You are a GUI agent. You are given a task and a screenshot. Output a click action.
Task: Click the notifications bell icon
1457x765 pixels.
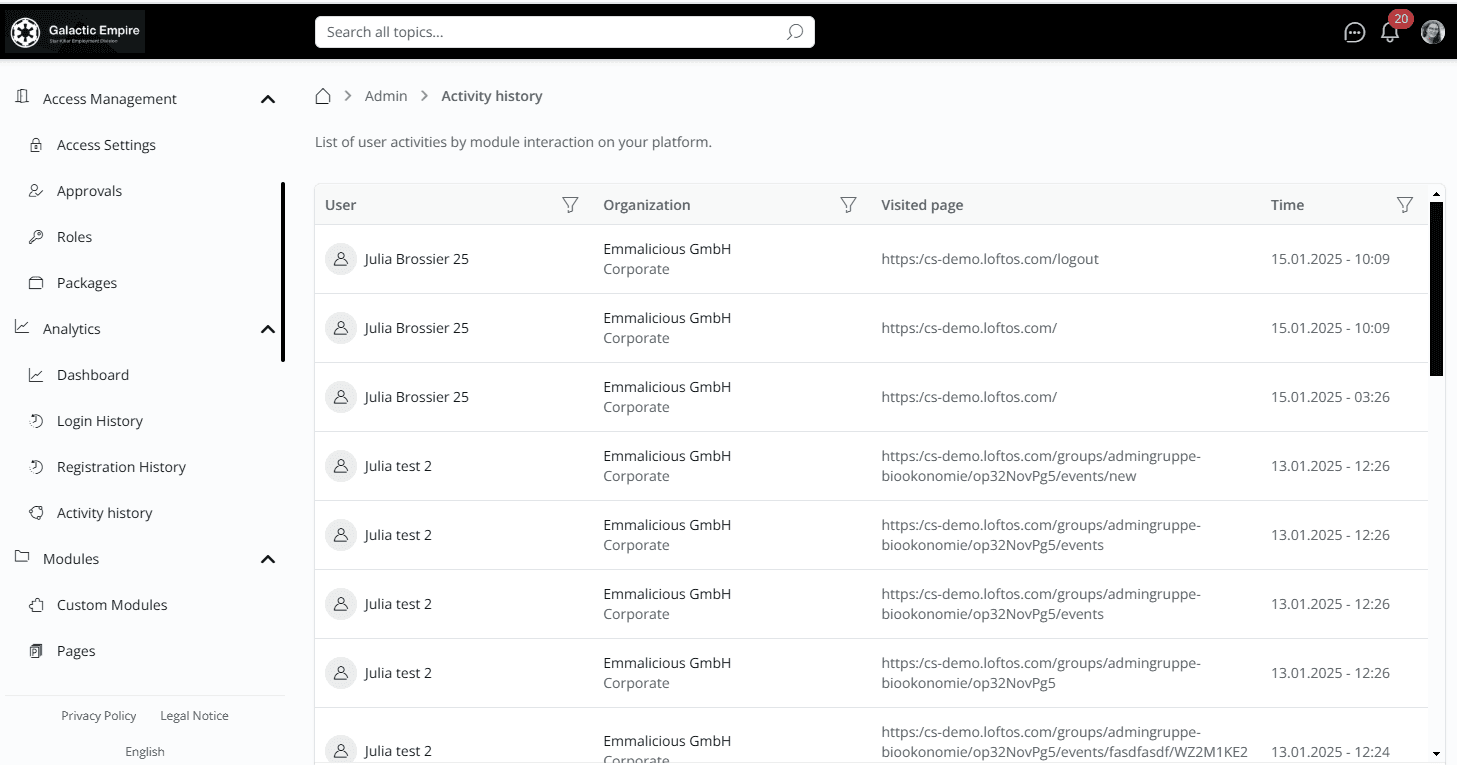point(1390,32)
